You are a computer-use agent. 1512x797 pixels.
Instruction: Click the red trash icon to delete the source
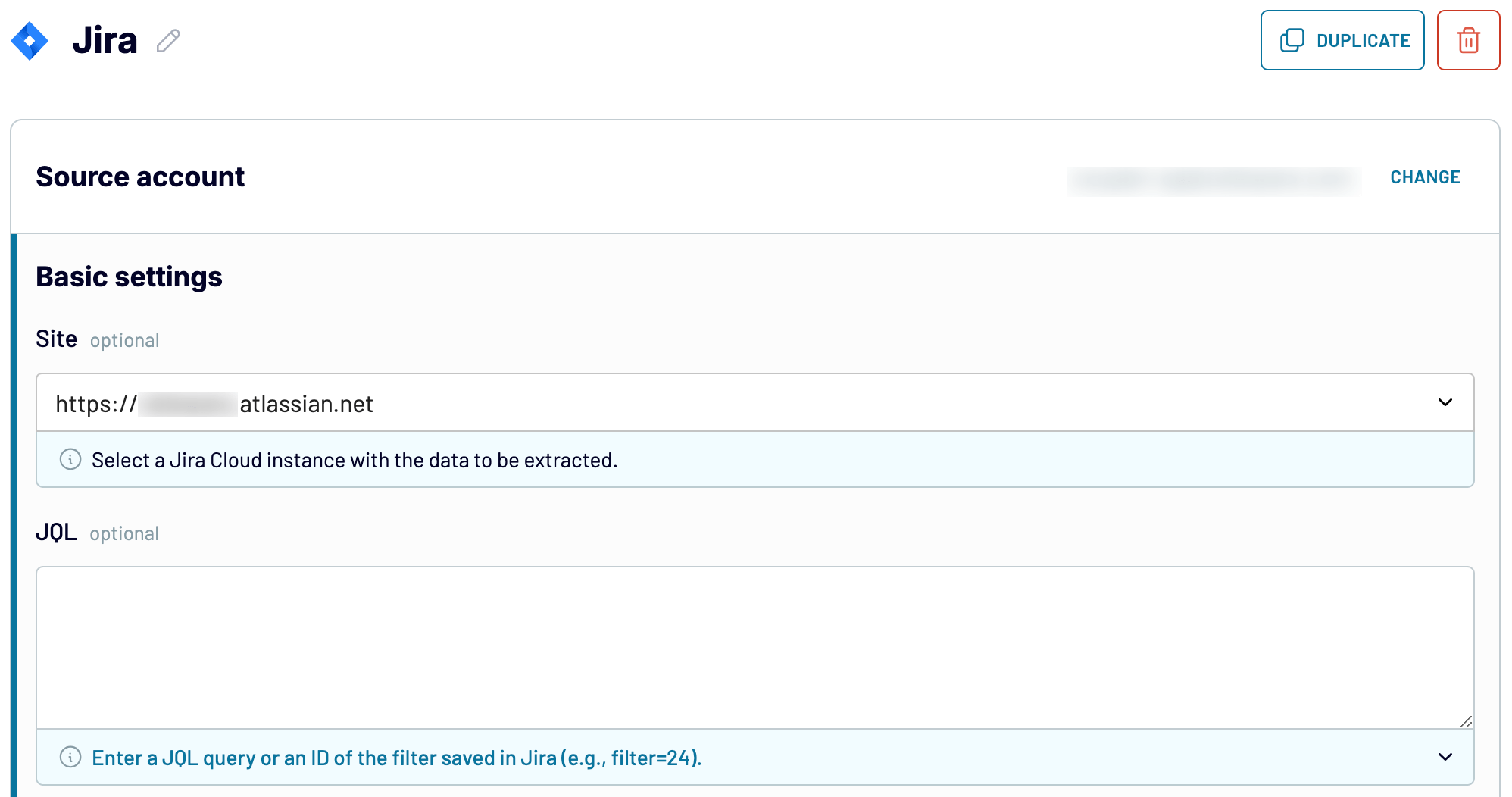[x=1468, y=40]
